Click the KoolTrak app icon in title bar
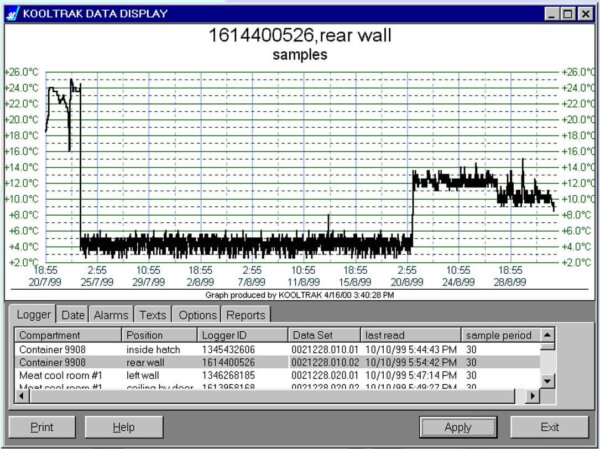The image size is (600, 449). 13,14
